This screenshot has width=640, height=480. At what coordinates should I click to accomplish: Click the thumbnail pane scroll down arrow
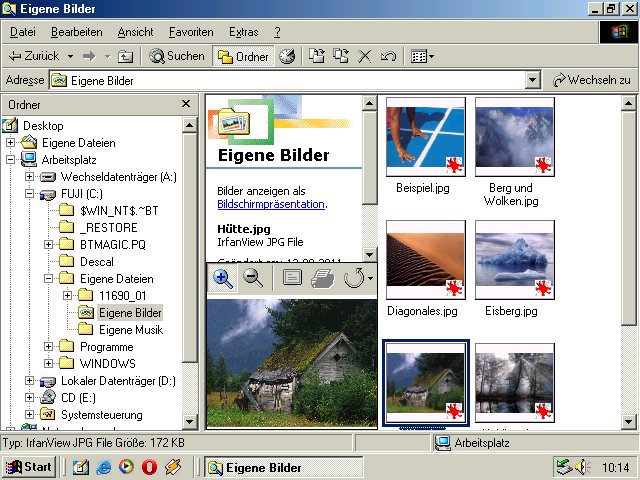point(629,422)
